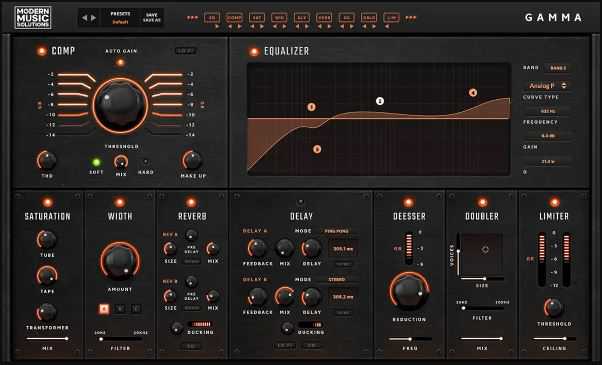Screen dimensions: 602x365
Task: Click the compressor THD knob
Action: [47, 160]
